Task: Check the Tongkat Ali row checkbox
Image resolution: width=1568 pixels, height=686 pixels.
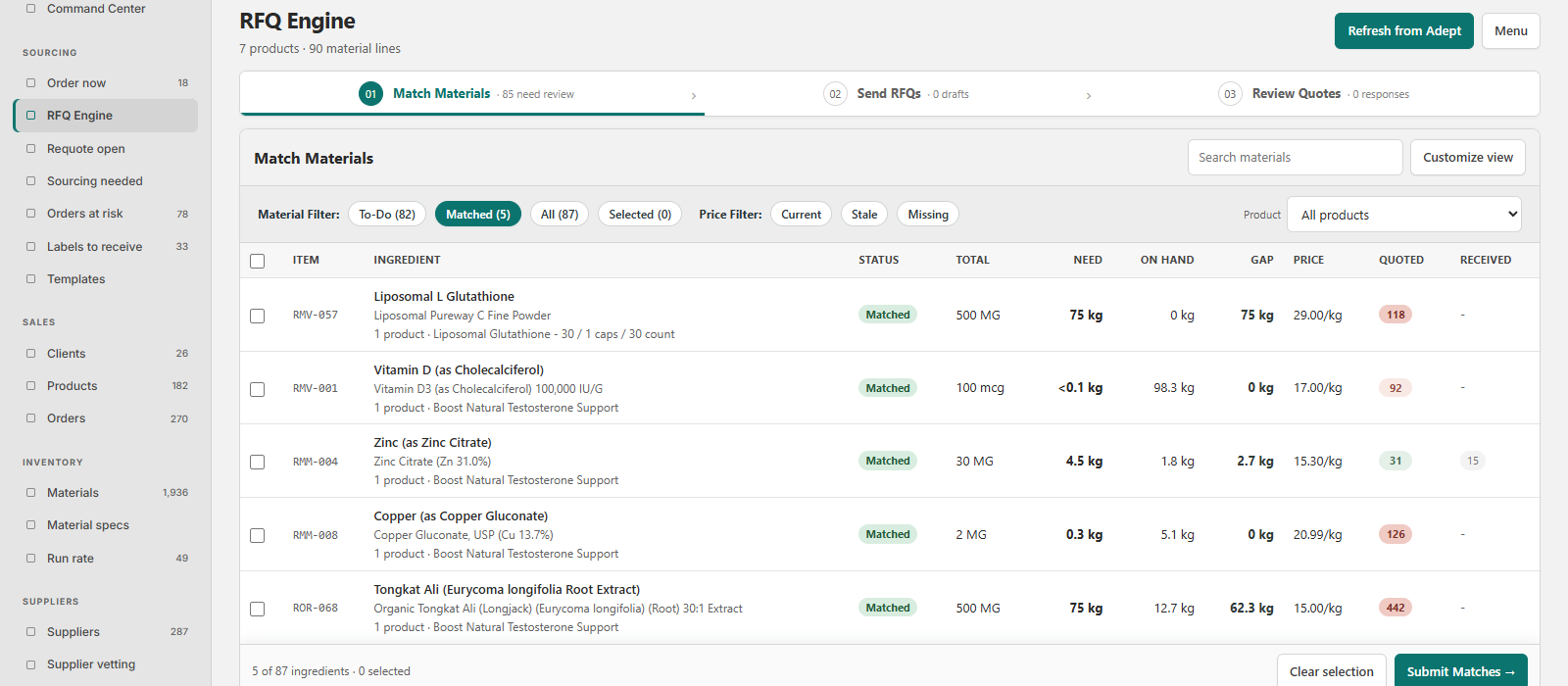Action: pyautogui.click(x=258, y=609)
